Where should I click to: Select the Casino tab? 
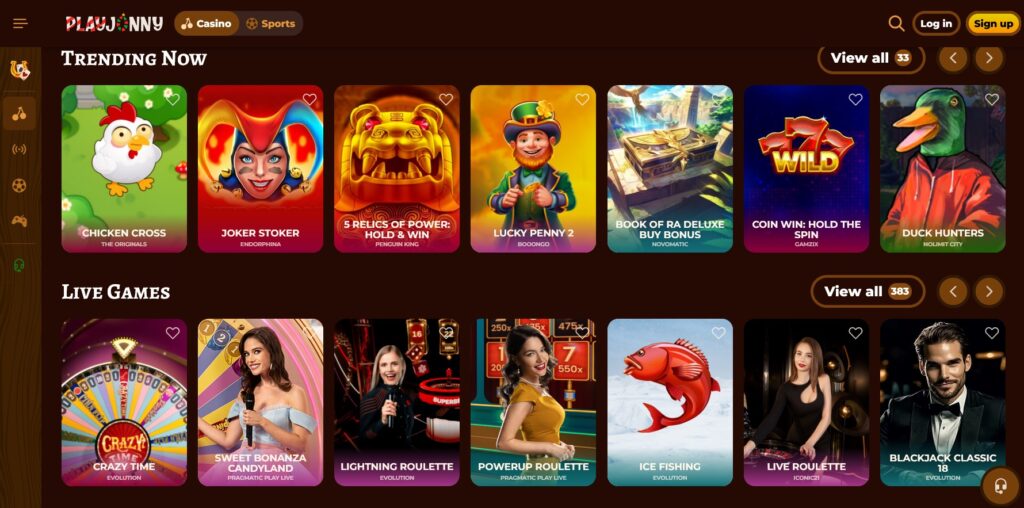point(206,24)
